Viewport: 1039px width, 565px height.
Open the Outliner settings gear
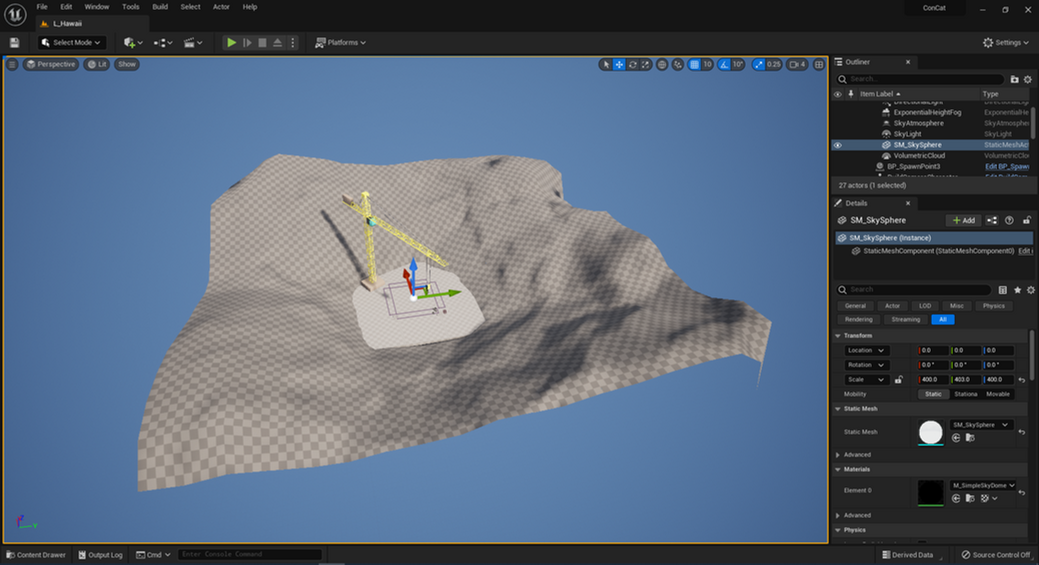click(x=1028, y=79)
